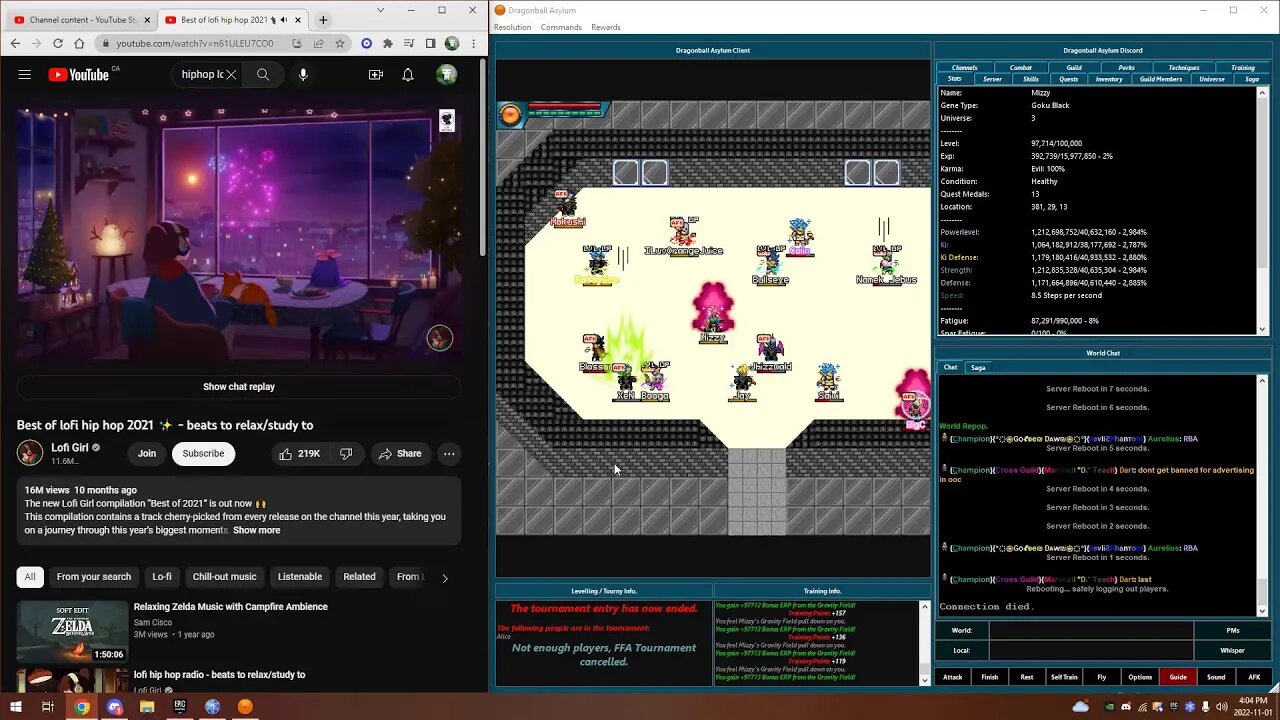Open Chrome tab search dropdown
This screenshot has width=1280, height=720.
click(380, 10)
